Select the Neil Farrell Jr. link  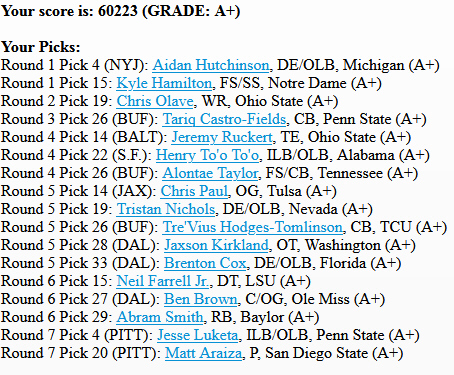[163, 281]
